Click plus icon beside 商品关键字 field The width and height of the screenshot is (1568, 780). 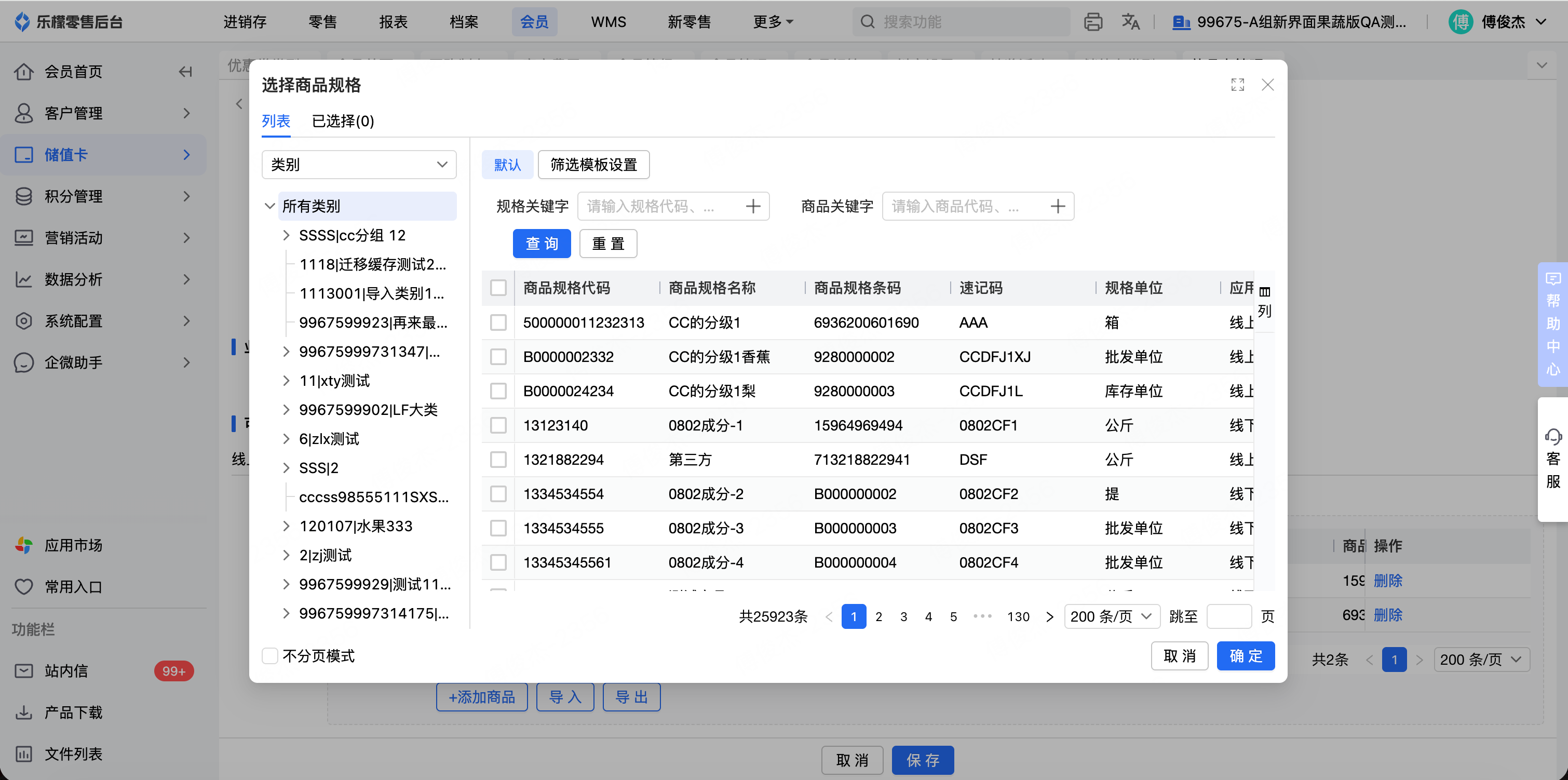coord(1057,206)
